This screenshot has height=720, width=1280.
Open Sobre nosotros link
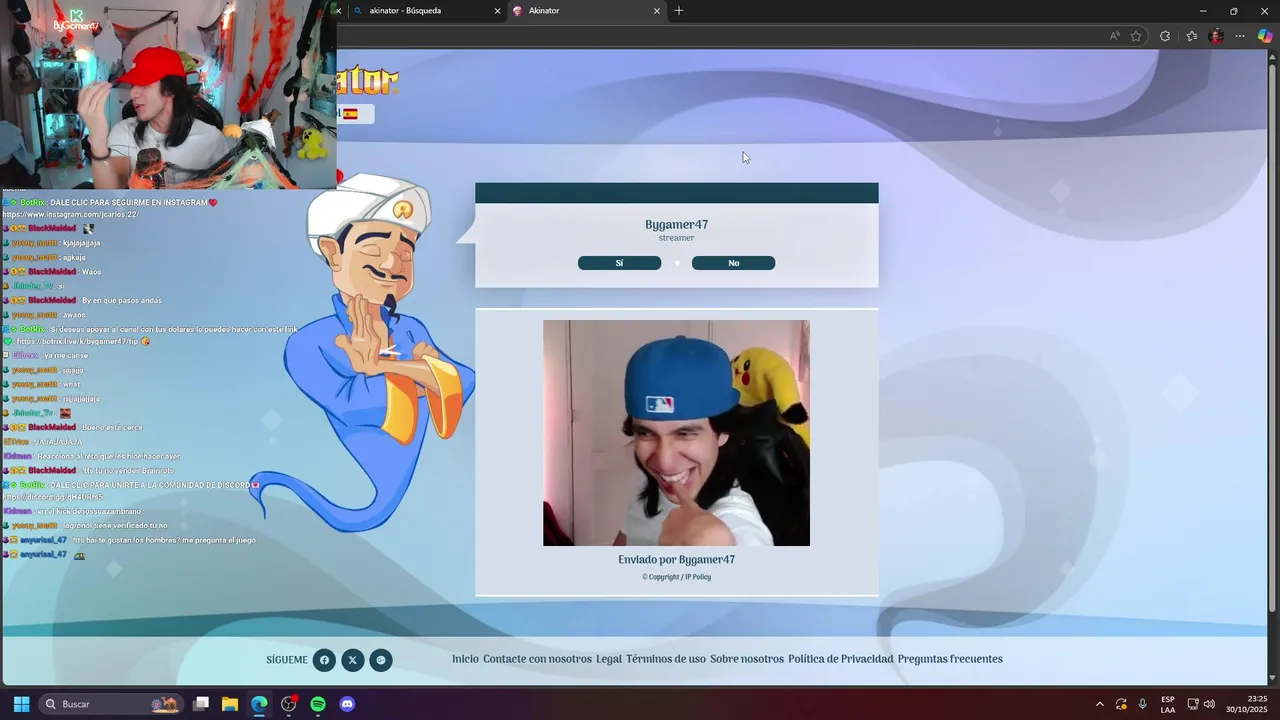747,659
